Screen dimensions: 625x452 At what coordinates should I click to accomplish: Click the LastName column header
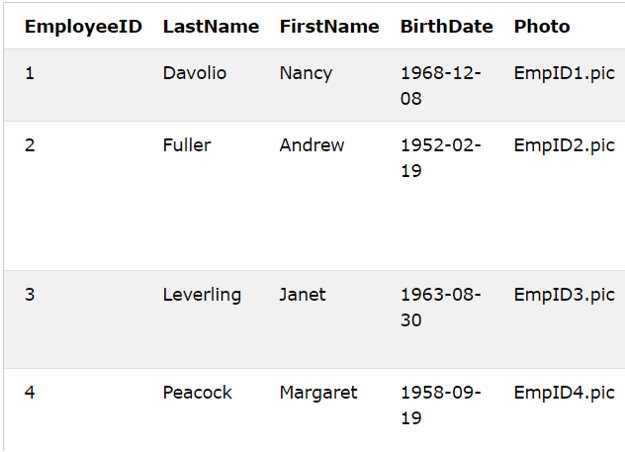coord(210,27)
